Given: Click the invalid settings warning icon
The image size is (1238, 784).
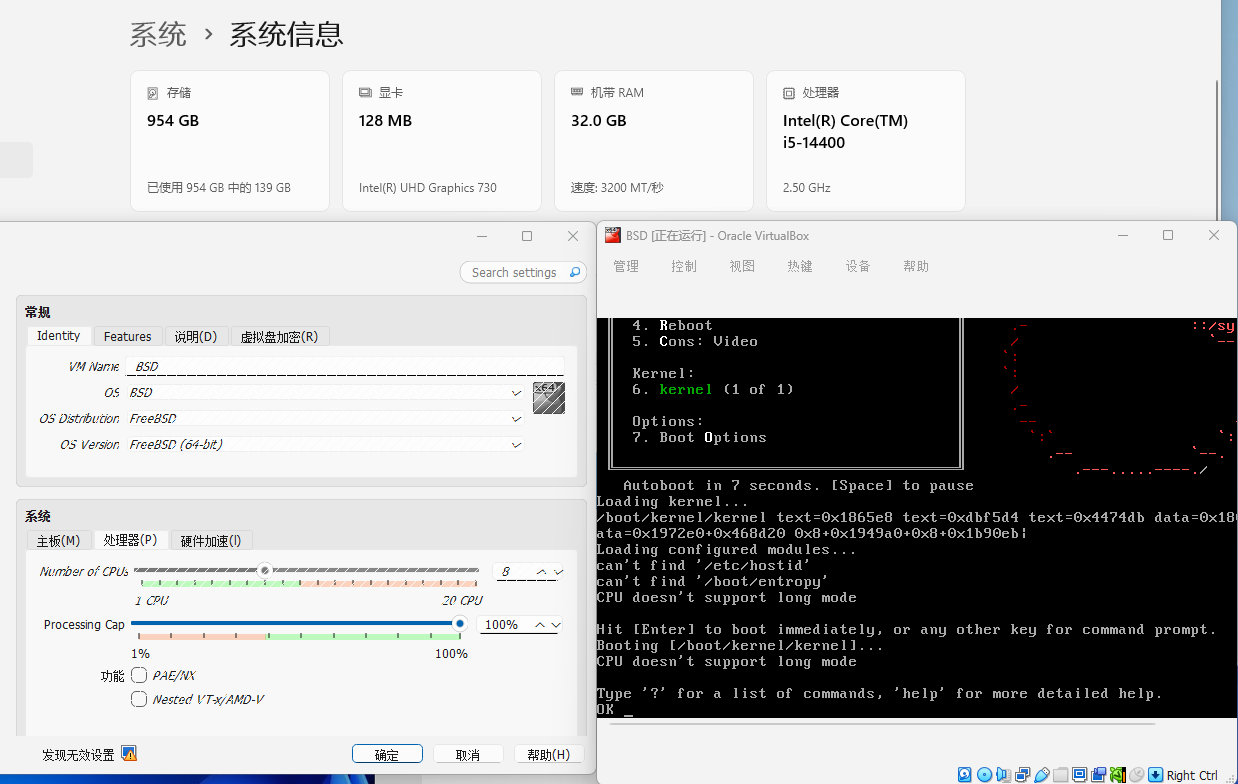Looking at the screenshot, I should [x=129, y=754].
